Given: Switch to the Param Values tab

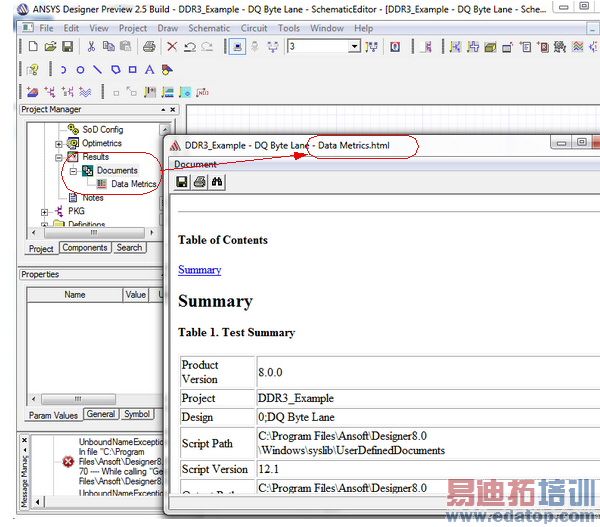Looking at the screenshot, I should (x=54, y=415).
